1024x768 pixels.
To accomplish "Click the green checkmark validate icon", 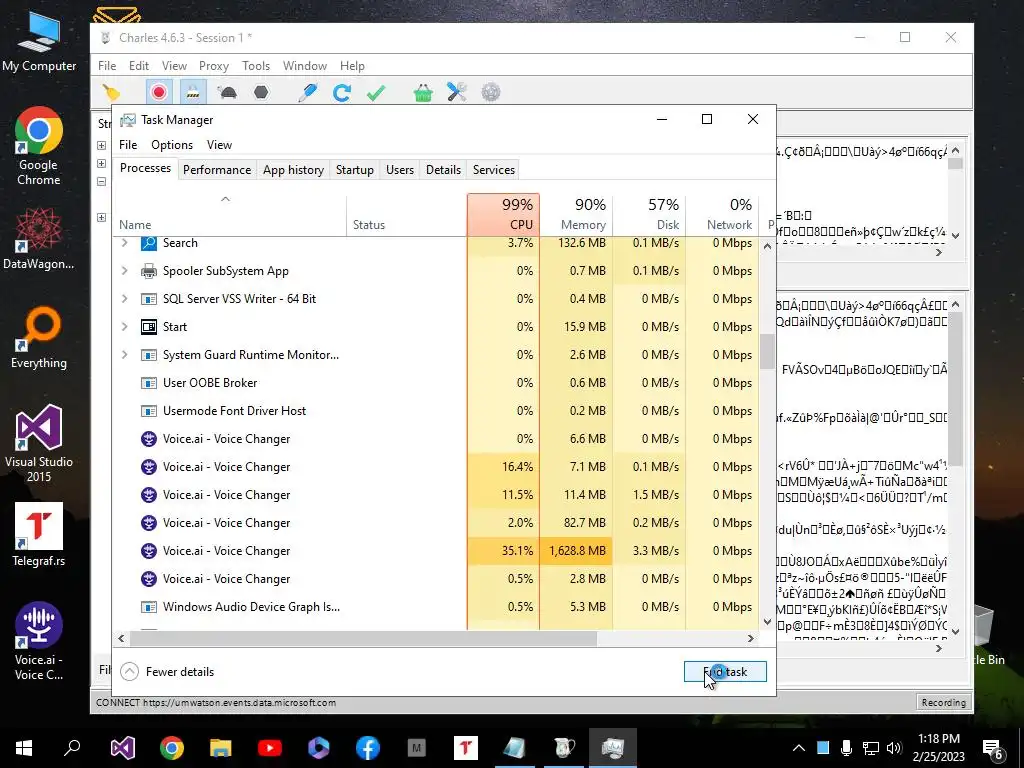I will pos(376,93).
